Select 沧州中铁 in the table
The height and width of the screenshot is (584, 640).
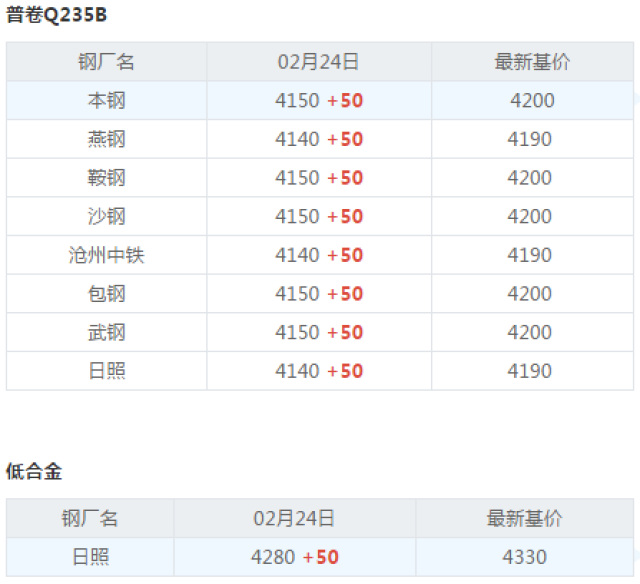107,255
